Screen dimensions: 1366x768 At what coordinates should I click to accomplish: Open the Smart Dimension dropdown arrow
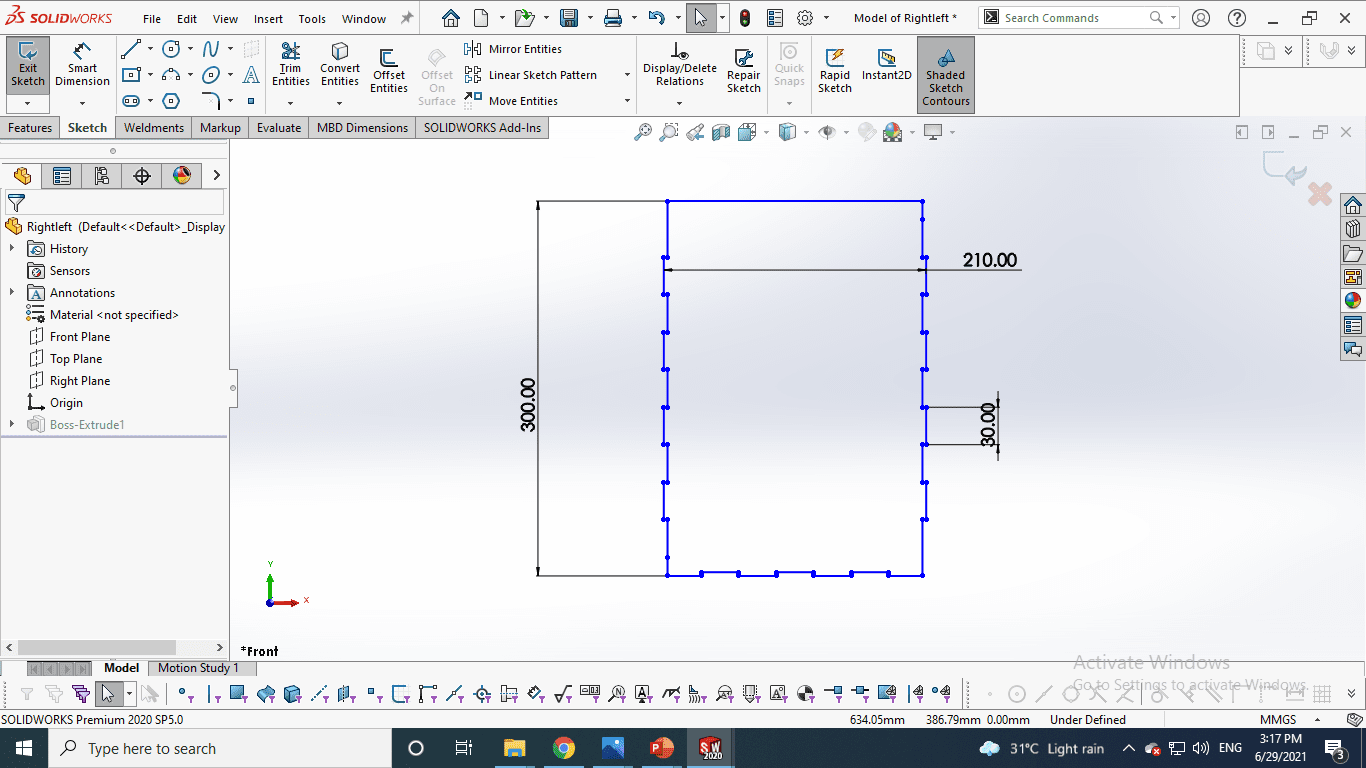tap(82, 103)
